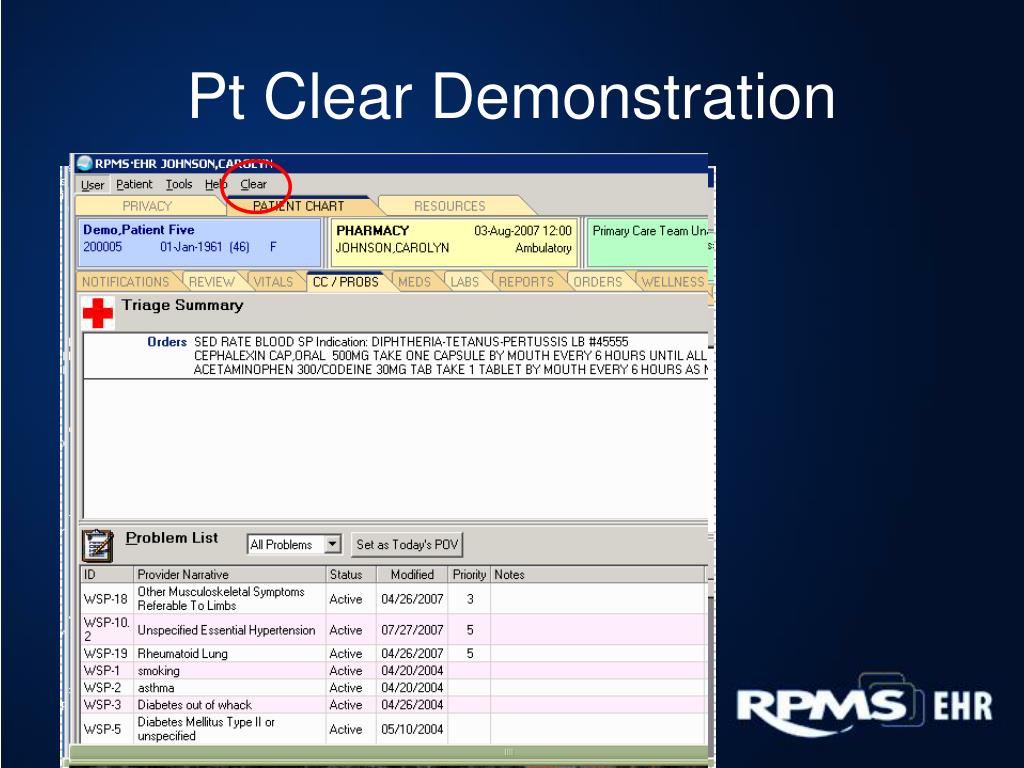Viewport: 1024px width, 768px height.
Task: Open the Patient menu
Action: (x=134, y=185)
